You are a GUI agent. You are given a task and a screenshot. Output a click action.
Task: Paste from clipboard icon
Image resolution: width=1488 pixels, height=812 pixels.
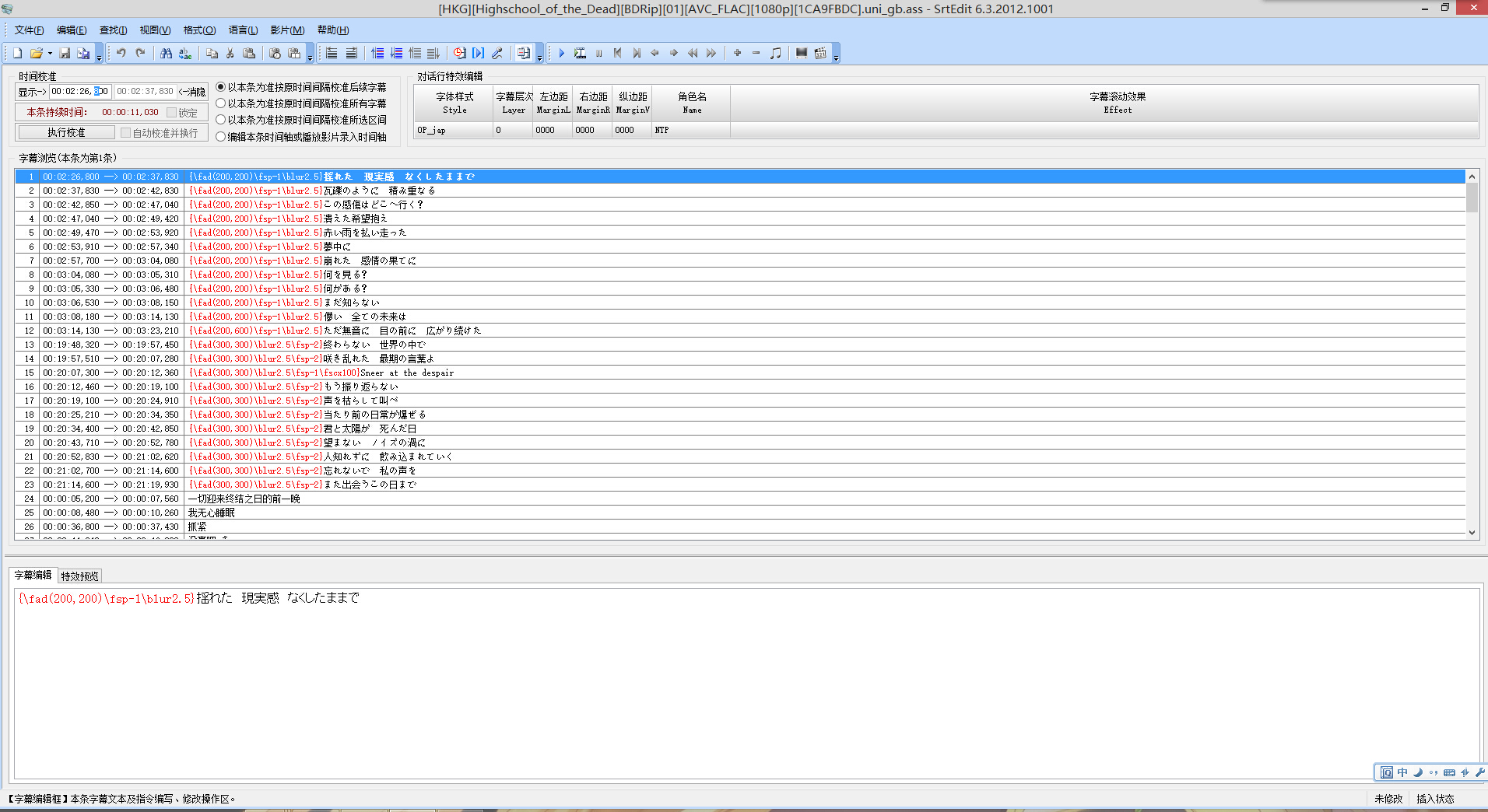point(249,53)
